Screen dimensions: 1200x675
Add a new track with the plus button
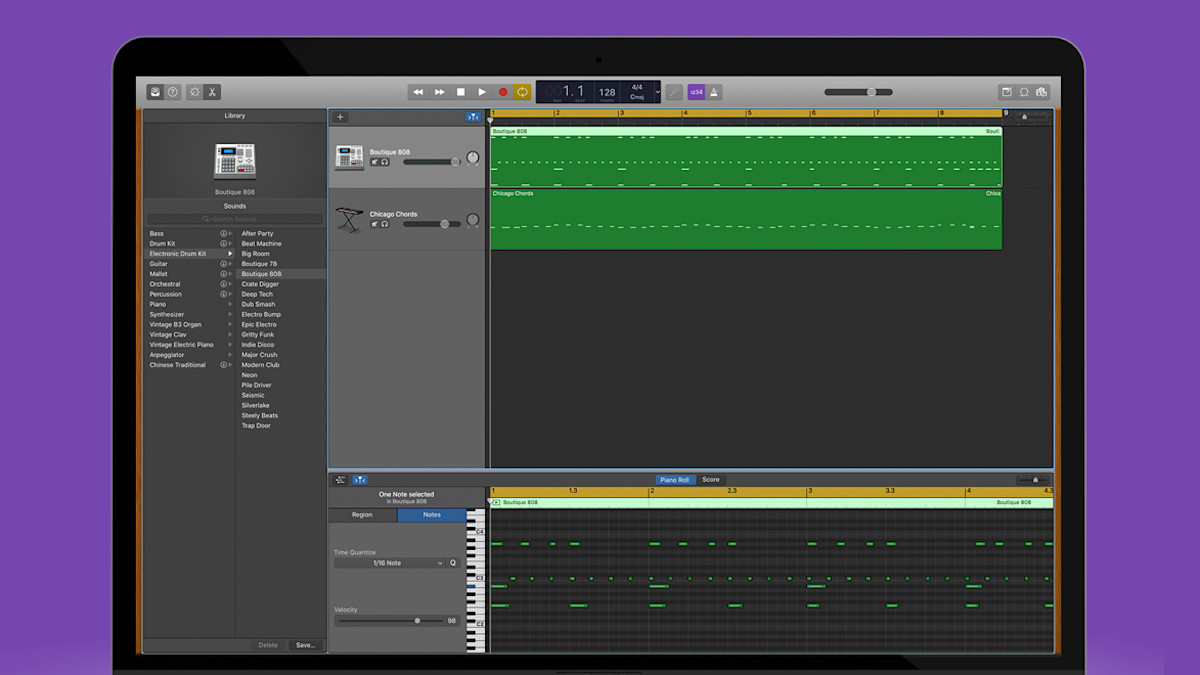(x=340, y=117)
